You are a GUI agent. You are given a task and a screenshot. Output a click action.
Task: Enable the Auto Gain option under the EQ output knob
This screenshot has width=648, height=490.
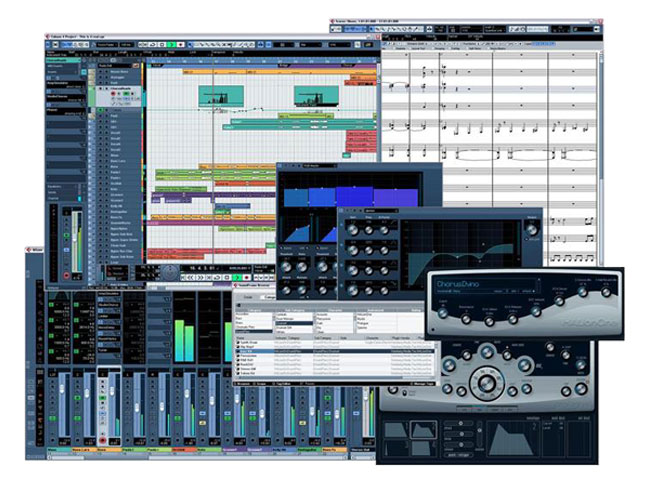526,239
